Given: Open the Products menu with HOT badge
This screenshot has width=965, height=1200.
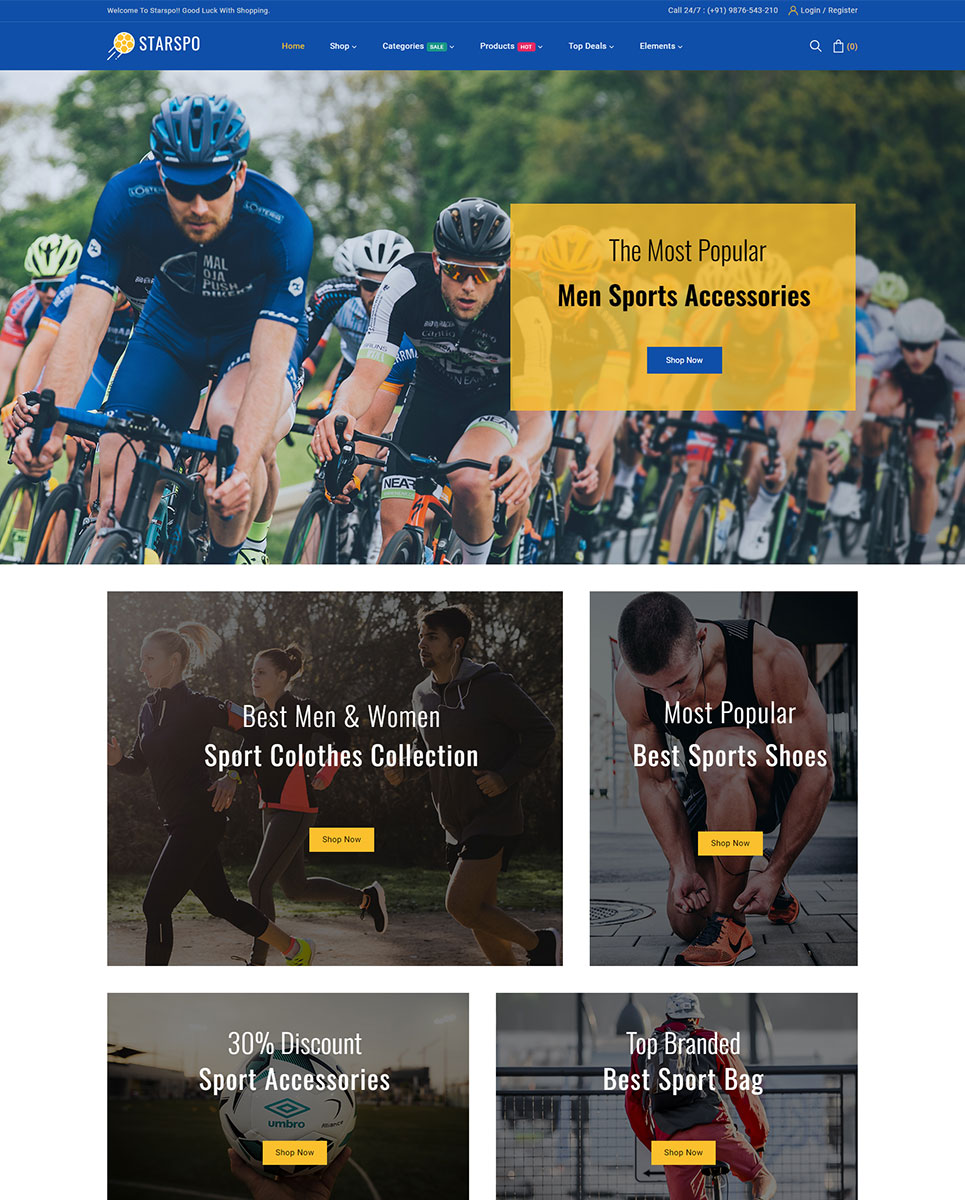Looking at the screenshot, I should [511, 46].
